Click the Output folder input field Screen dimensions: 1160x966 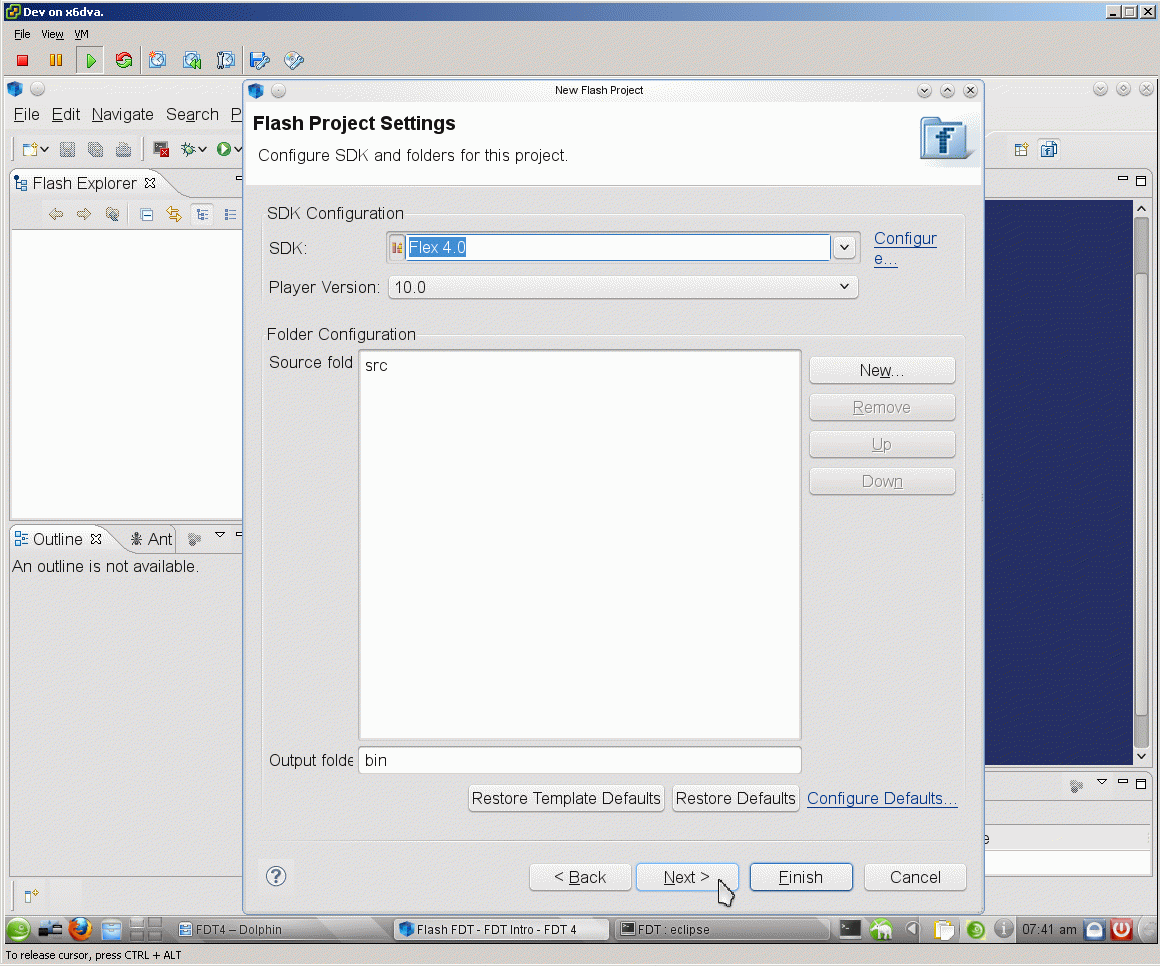point(579,760)
